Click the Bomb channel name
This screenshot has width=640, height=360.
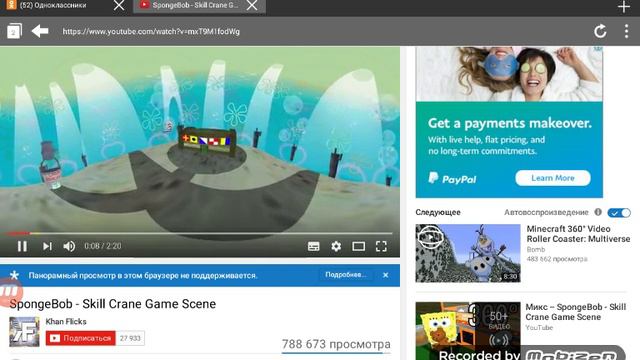[536, 249]
